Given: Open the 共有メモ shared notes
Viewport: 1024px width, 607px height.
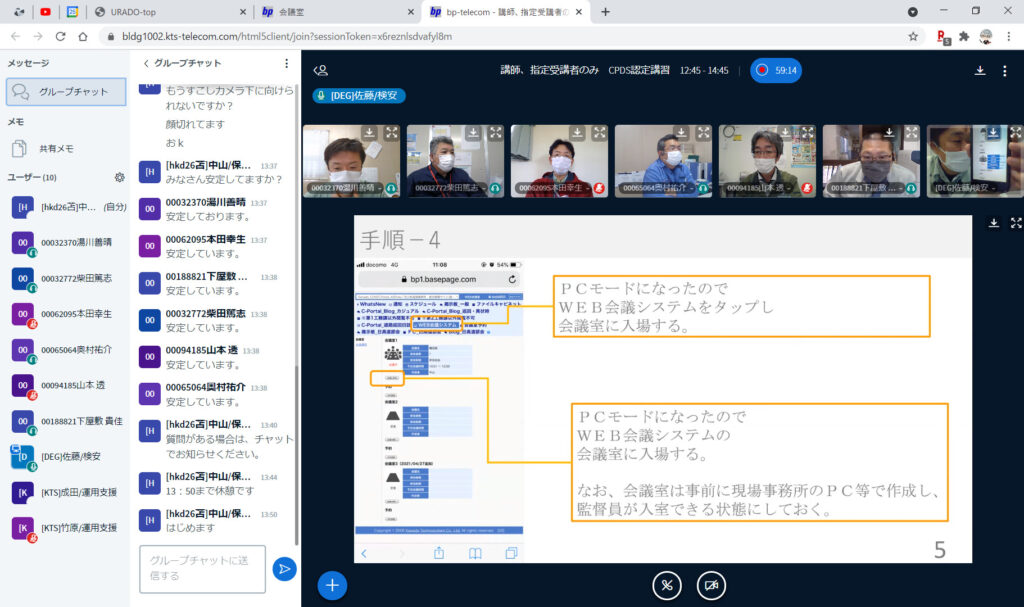Looking at the screenshot, I should [55, 148].
